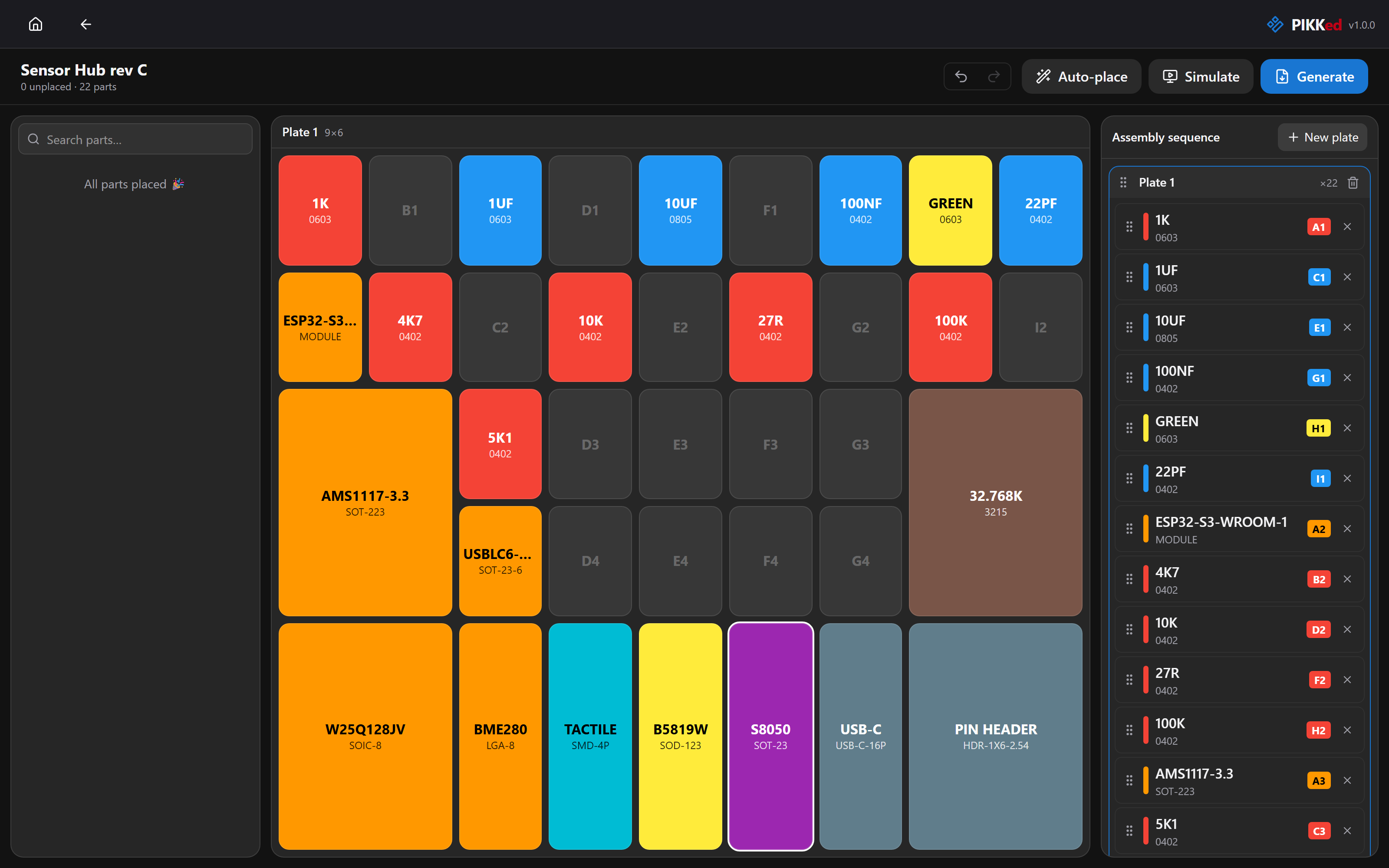The image size is (1389, 868).
Task: Click the drag handle for GREEN row
Action: (1129, 428)
